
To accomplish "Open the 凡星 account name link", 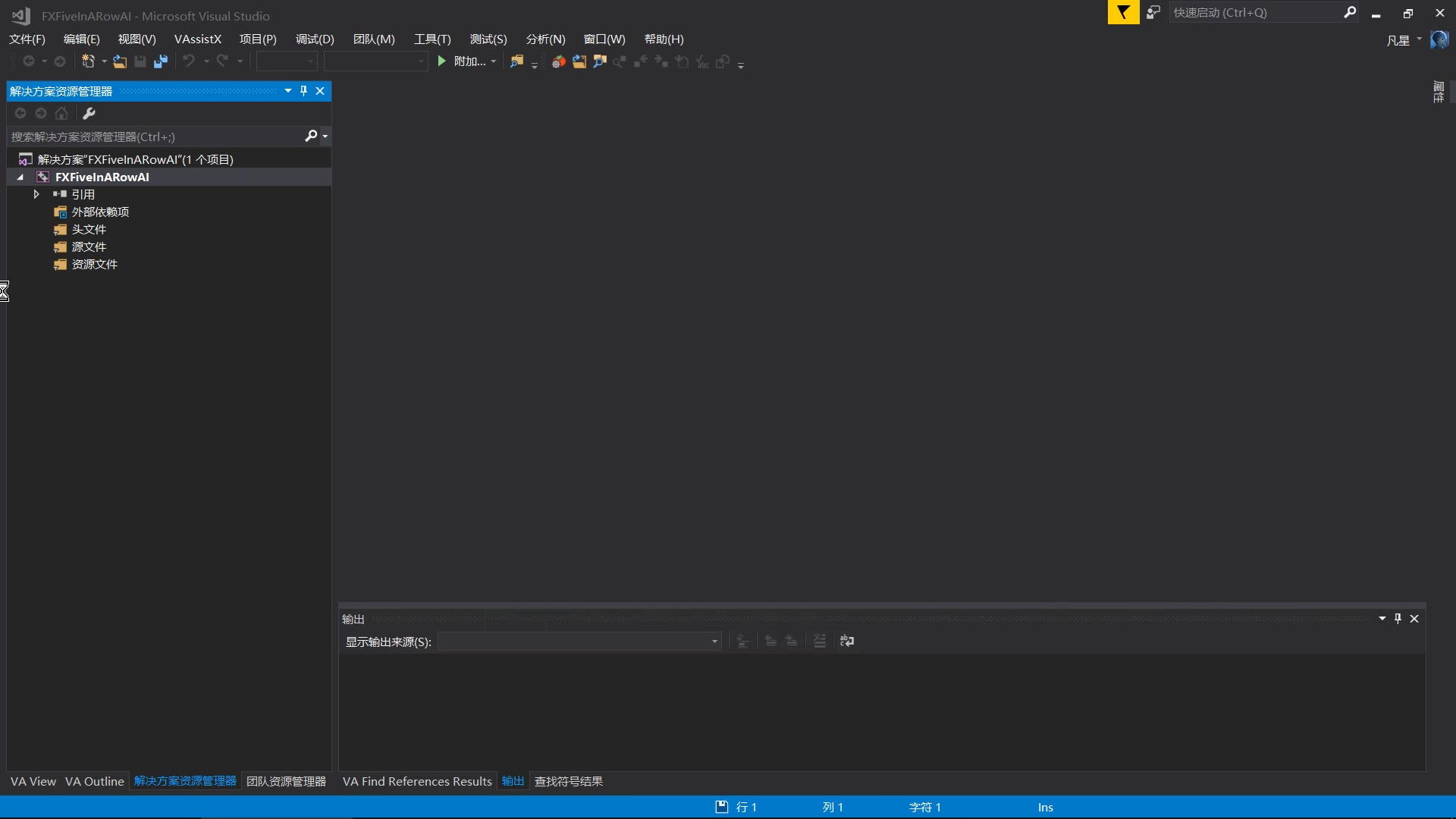I will coord(1398,40).
